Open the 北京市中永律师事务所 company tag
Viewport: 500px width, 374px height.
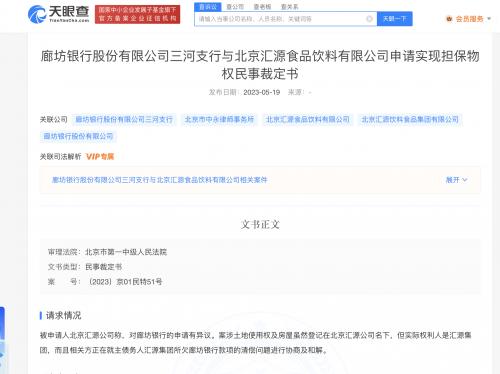(219, 119)
